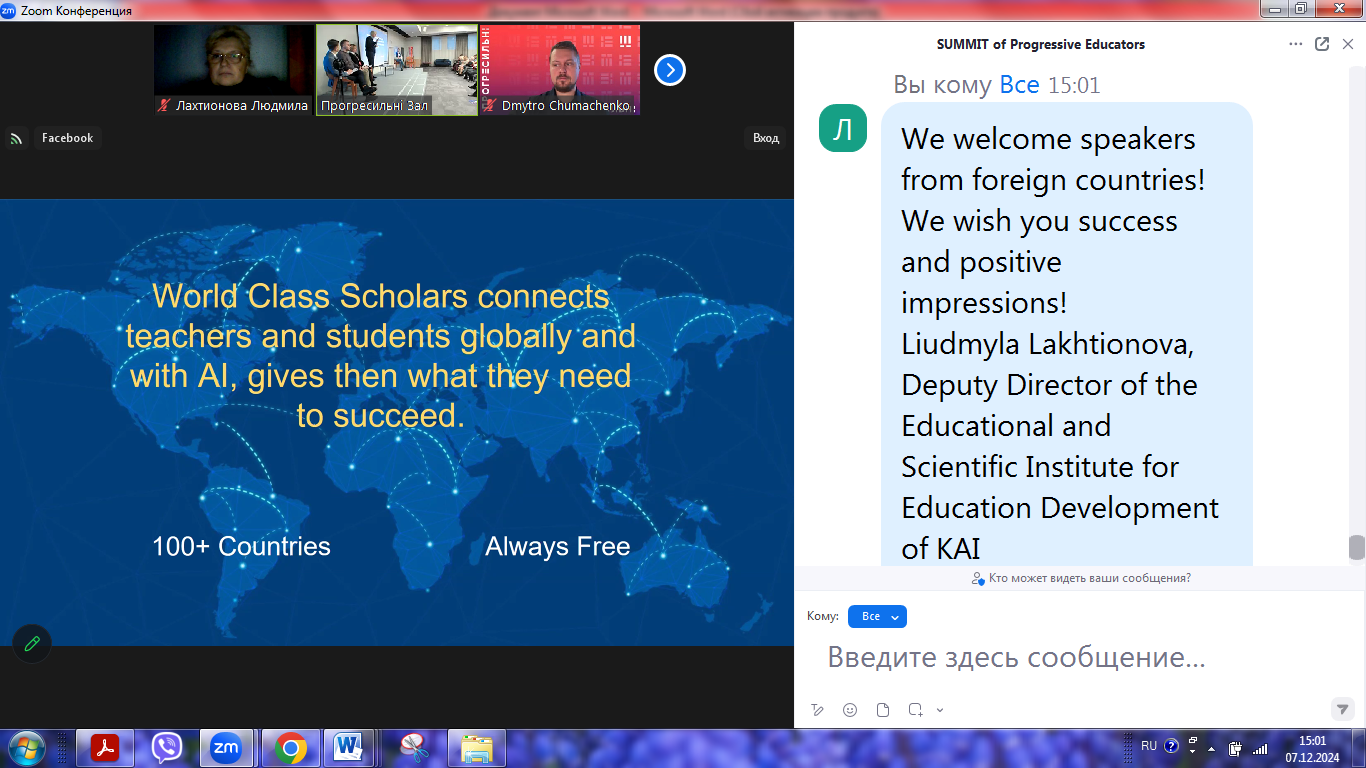The height and width of the screenshot is (768, 1366).
Task: Select the Прогресильні Зал video thumbnail
Action: (x=397, y=70)
